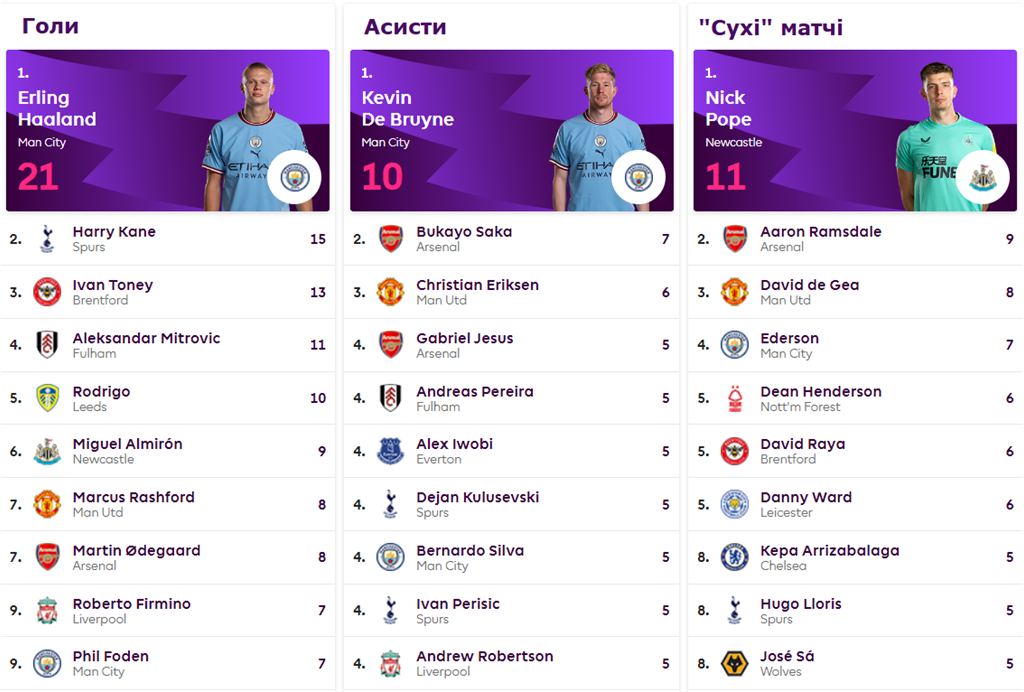Click the "Асисти" section heading
The image size is (1024, 692).
pyautogui.click(x=405, y=27)
